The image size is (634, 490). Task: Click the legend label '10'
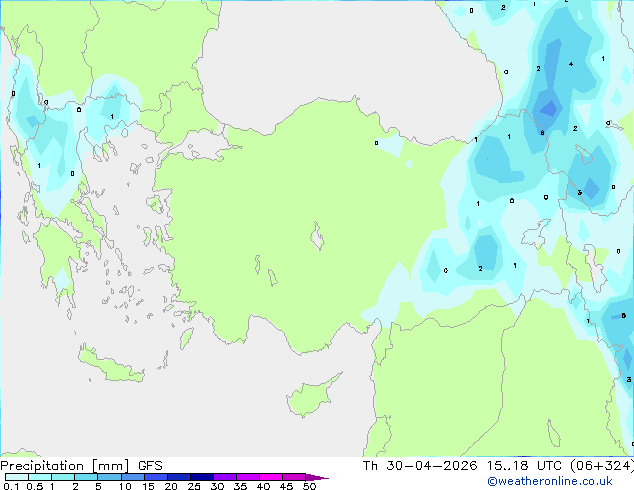(125, 486)
